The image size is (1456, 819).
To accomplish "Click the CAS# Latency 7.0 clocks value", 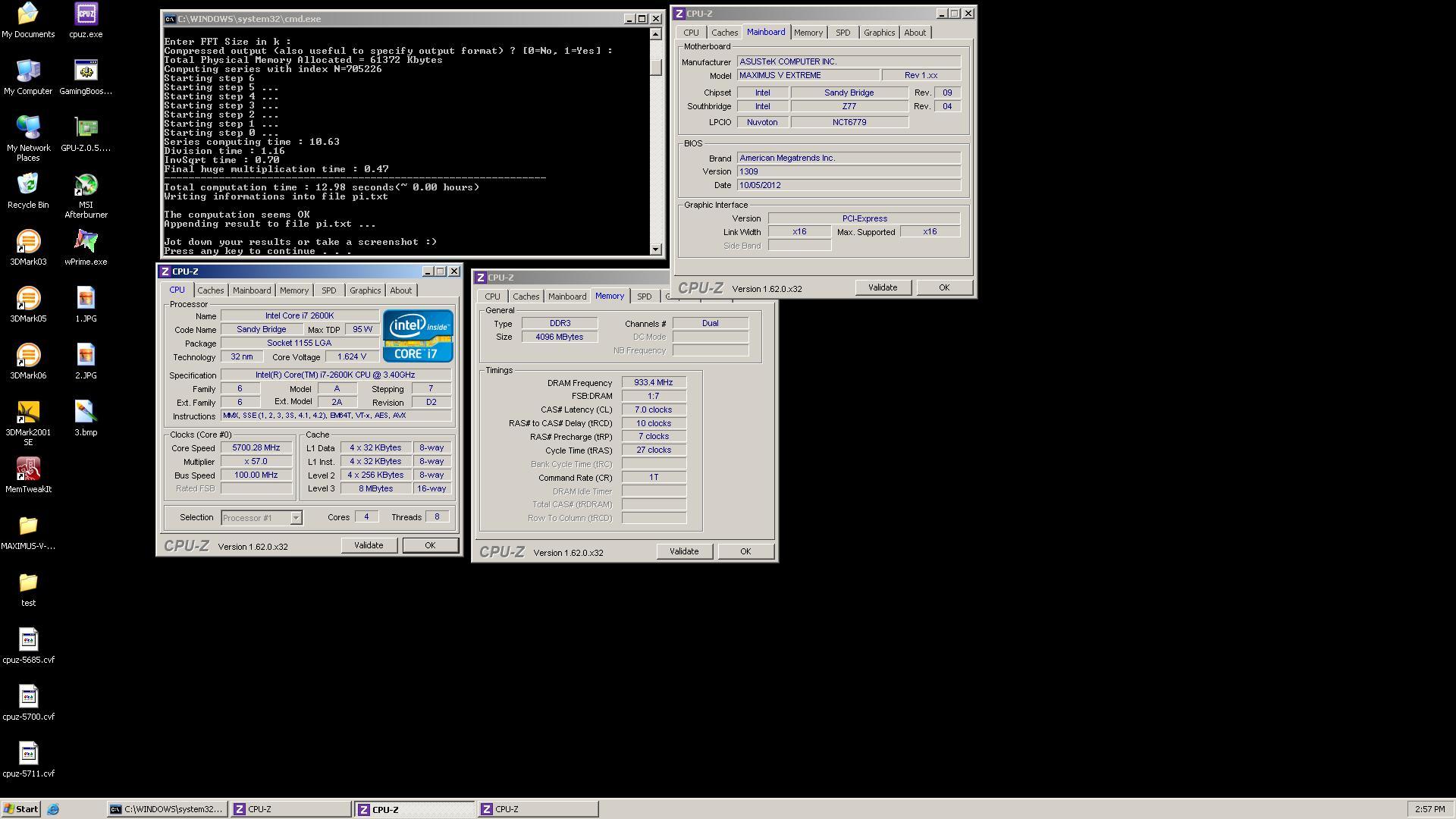I will coord(654,410).
